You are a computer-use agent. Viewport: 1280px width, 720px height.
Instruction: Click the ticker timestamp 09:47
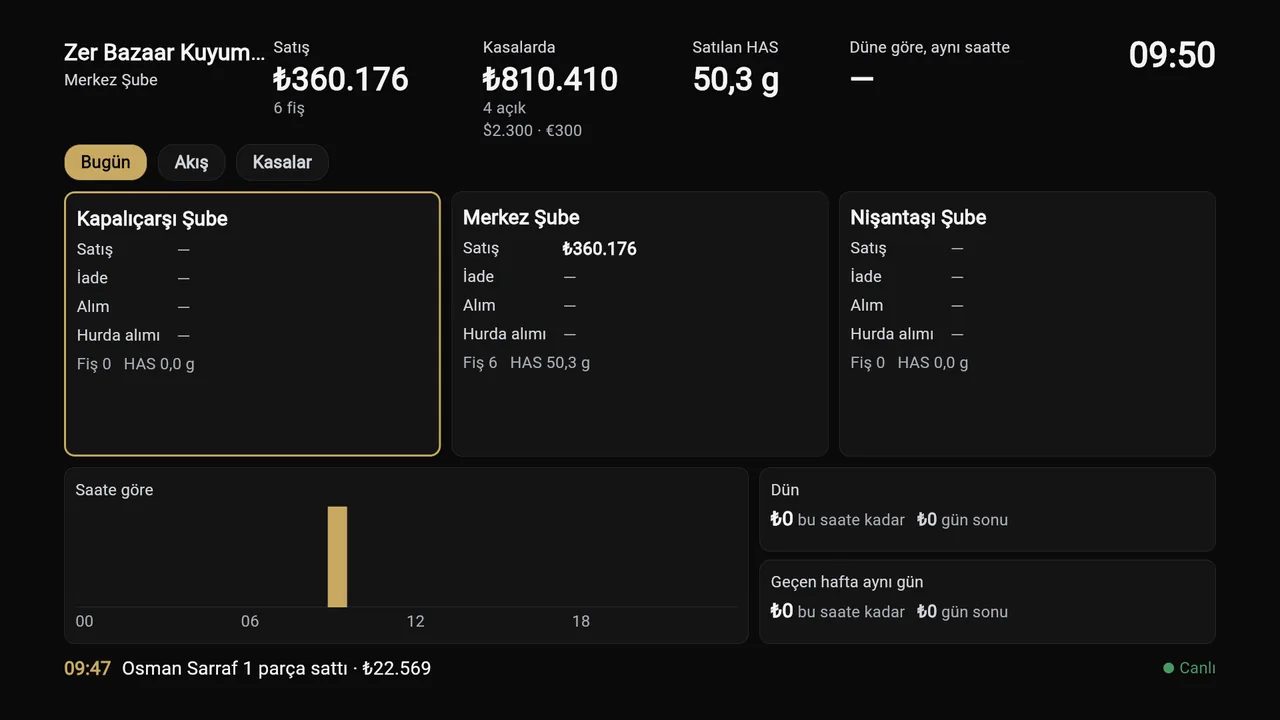point(87,668)
